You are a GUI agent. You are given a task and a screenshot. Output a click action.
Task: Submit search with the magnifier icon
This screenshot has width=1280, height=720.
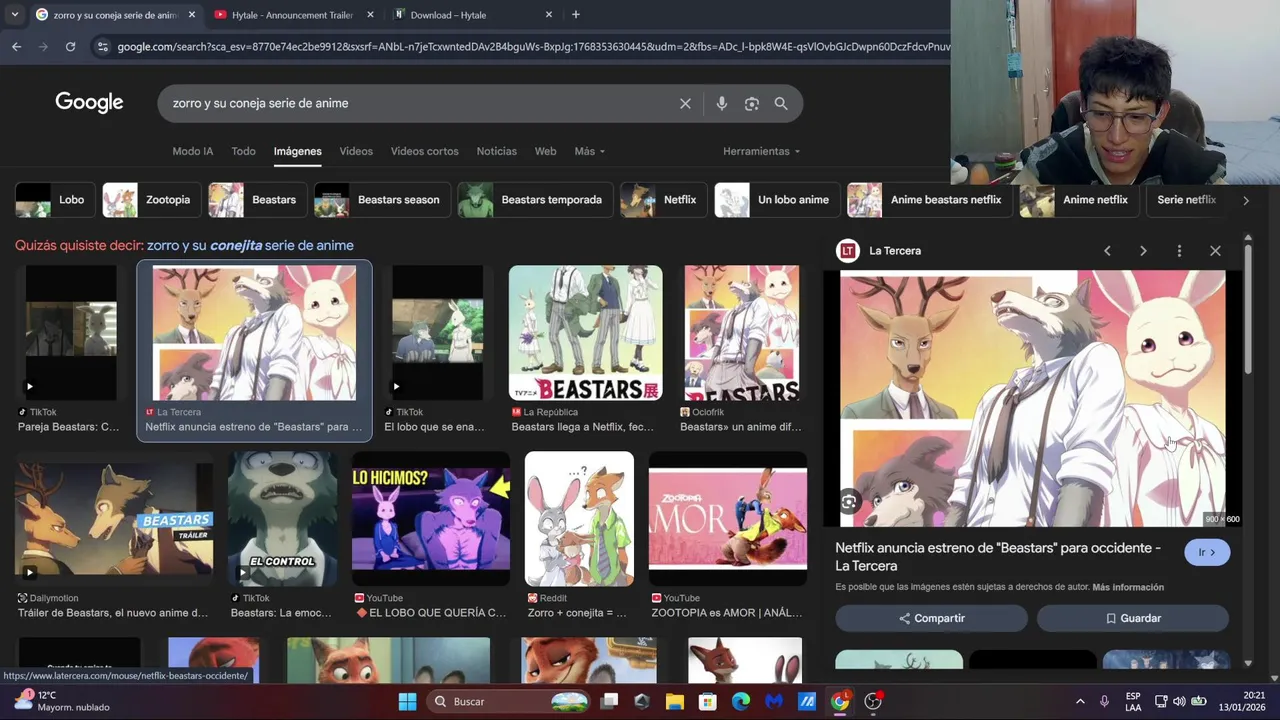(x=781, y=103)
